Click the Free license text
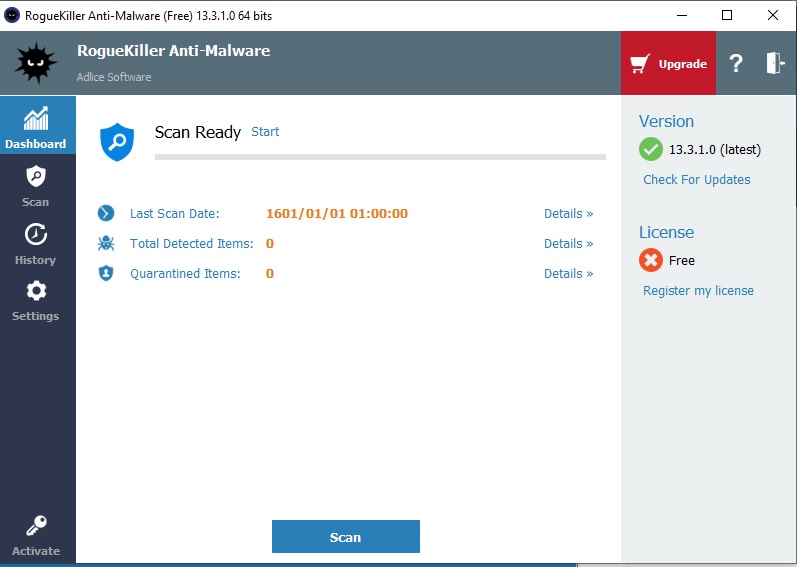 pyautogui.click(x=682, y=261)
